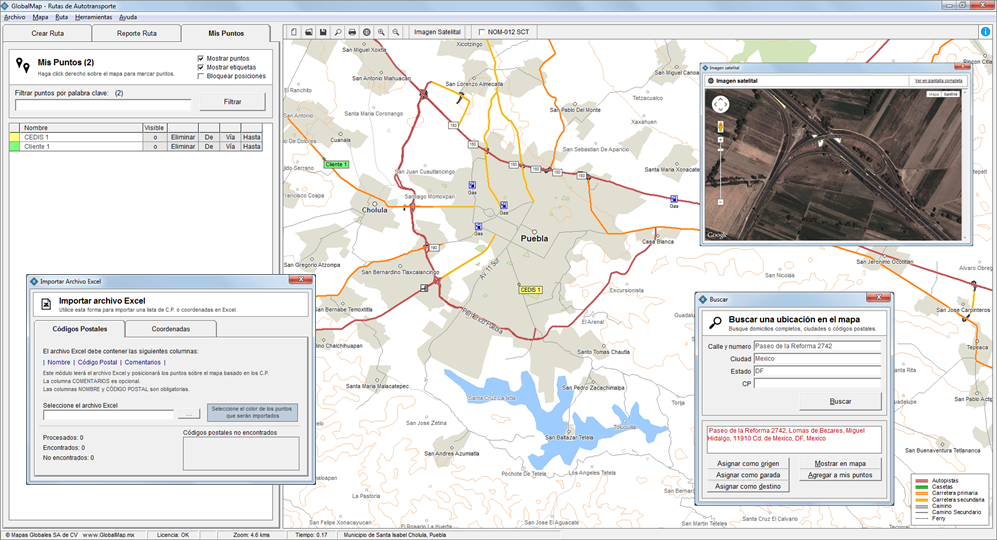Click Vía for Cliente 1
997x540 pixels.
pyautogui.click(x=230, y=147)
